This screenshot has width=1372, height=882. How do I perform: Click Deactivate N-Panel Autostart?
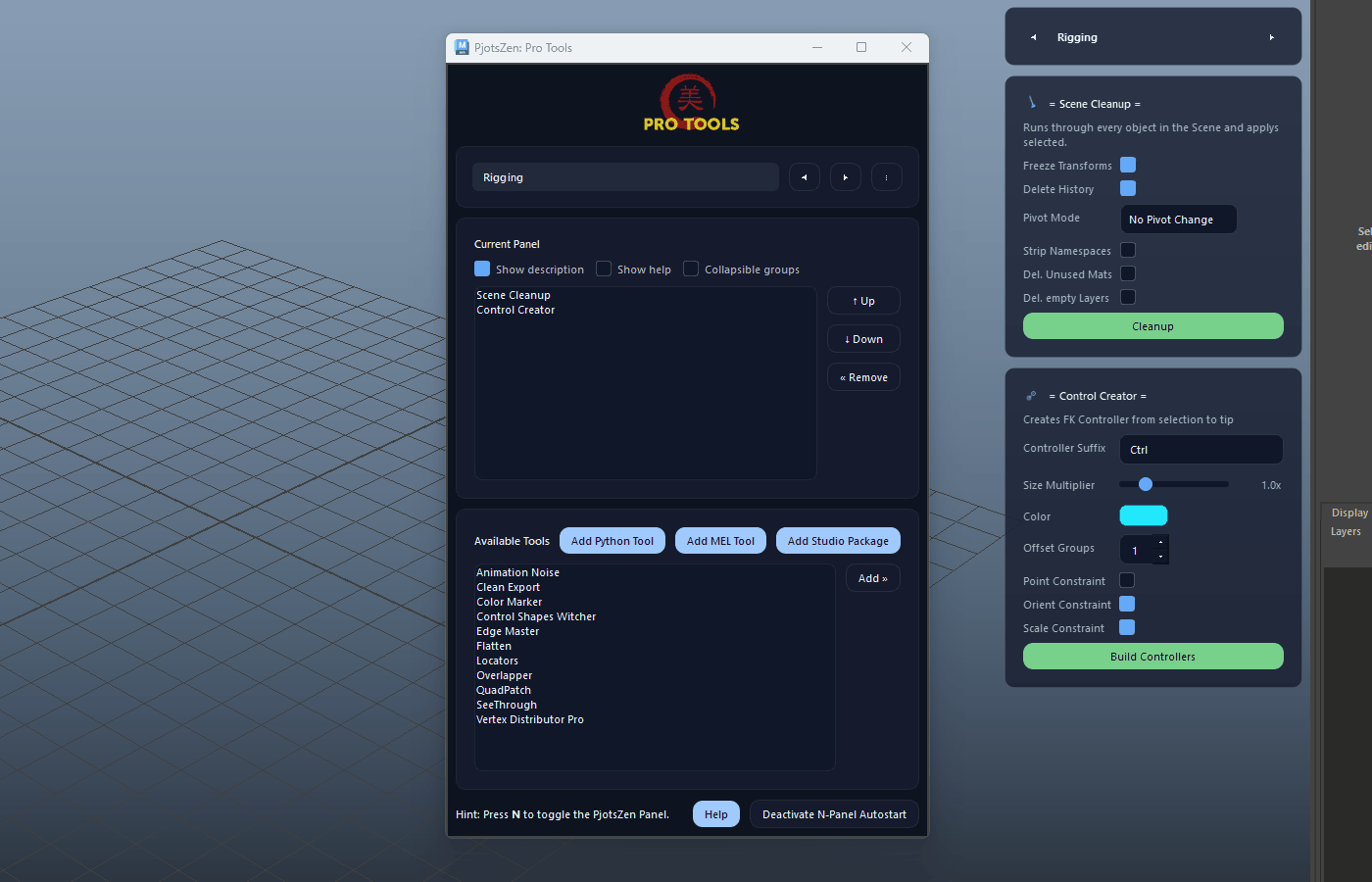tap(834, 814)
